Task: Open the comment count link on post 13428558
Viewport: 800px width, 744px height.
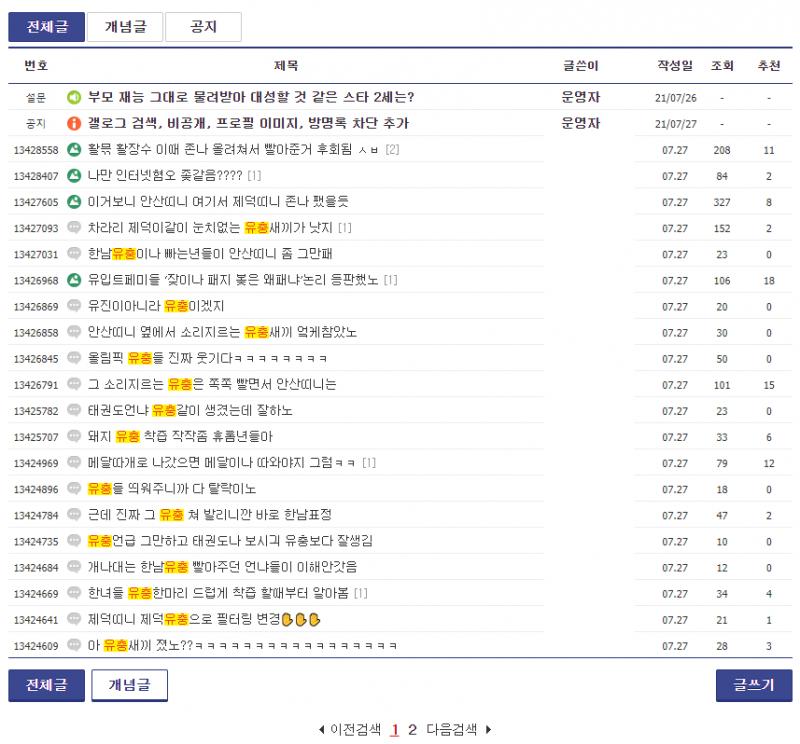Action: tap(392, 150)
